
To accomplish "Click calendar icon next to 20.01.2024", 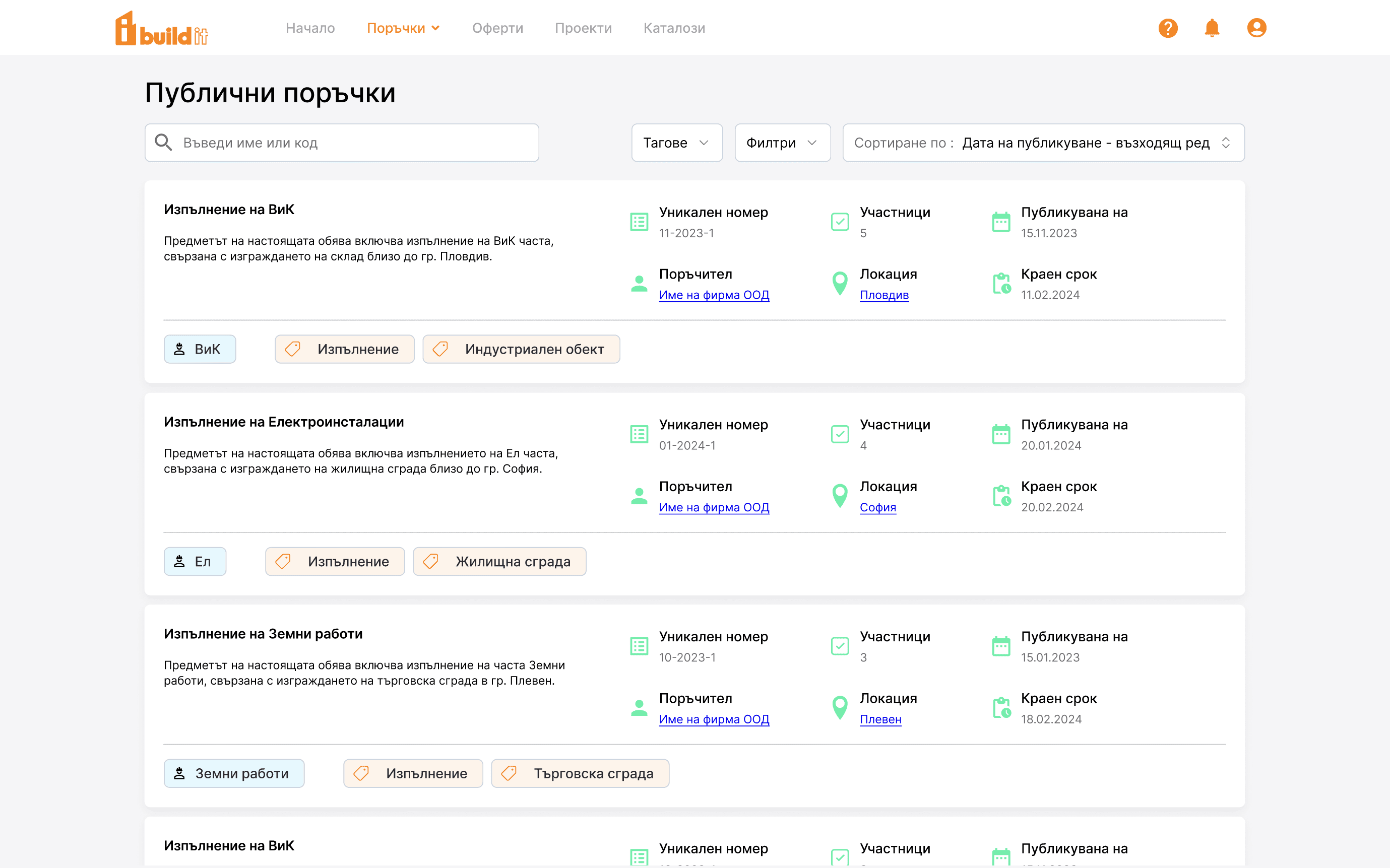I will coord(1001,434).
